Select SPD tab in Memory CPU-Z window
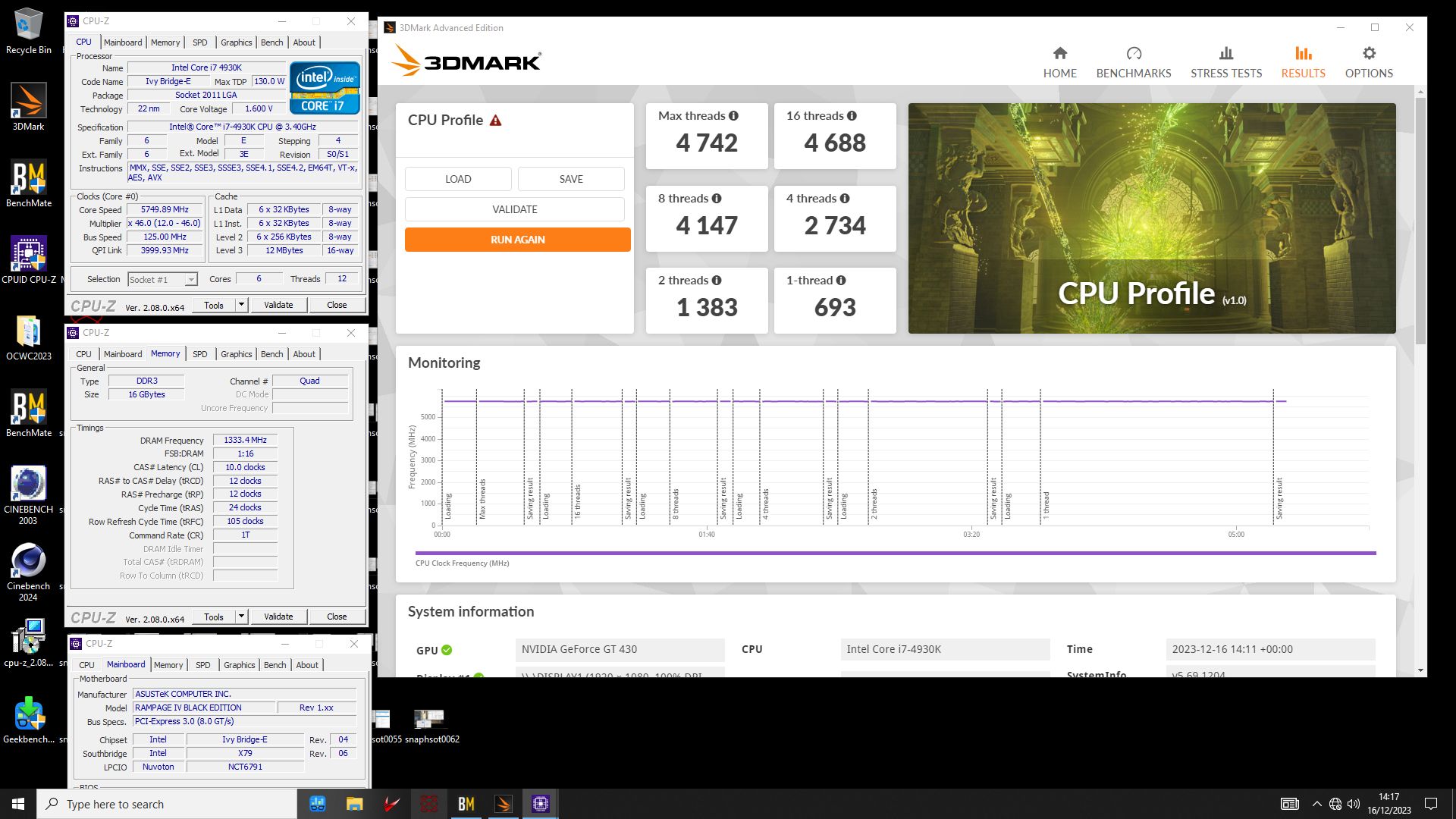Screen dimensions: 1456x819 click(x=199, y=354)
